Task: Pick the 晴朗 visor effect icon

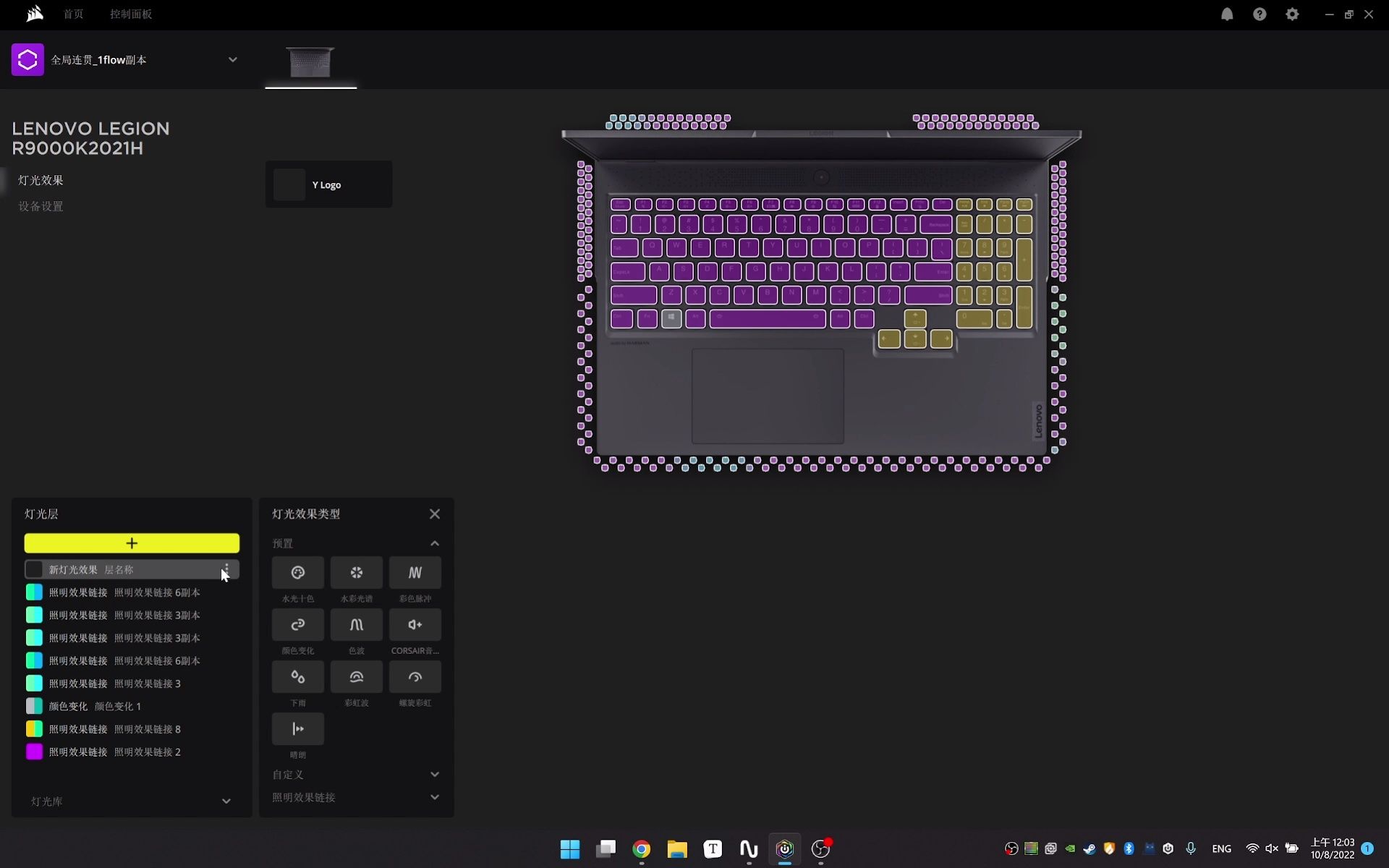Action: click(x=297, y=729)
